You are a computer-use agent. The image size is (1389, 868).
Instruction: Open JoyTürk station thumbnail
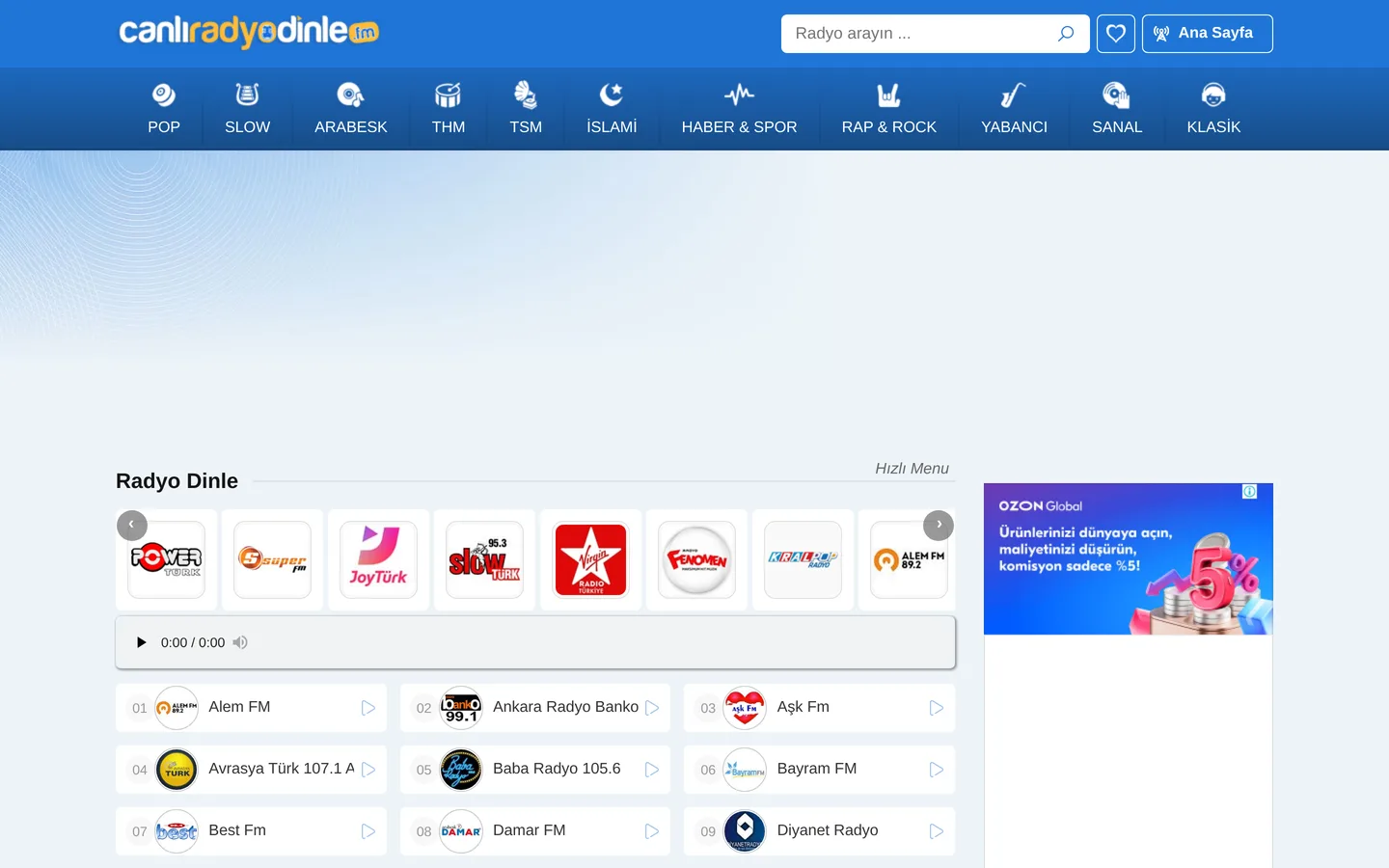[x=378, y=559]
